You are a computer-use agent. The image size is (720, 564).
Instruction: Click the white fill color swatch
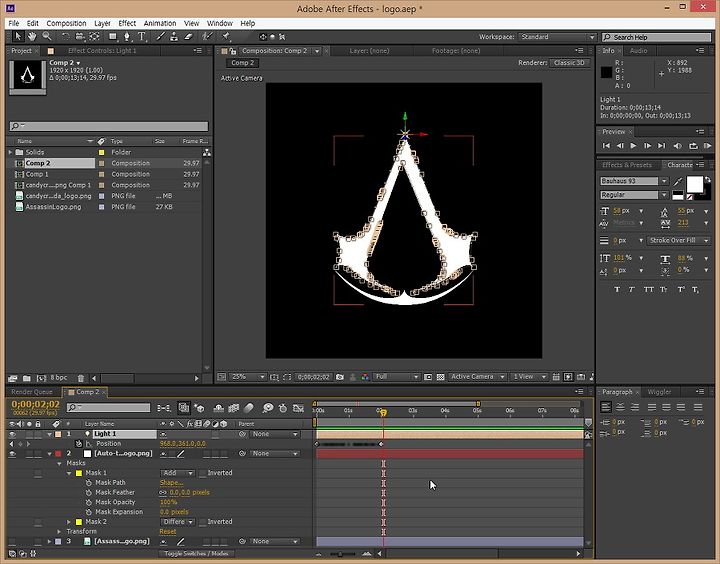click(x=694, y=184)
